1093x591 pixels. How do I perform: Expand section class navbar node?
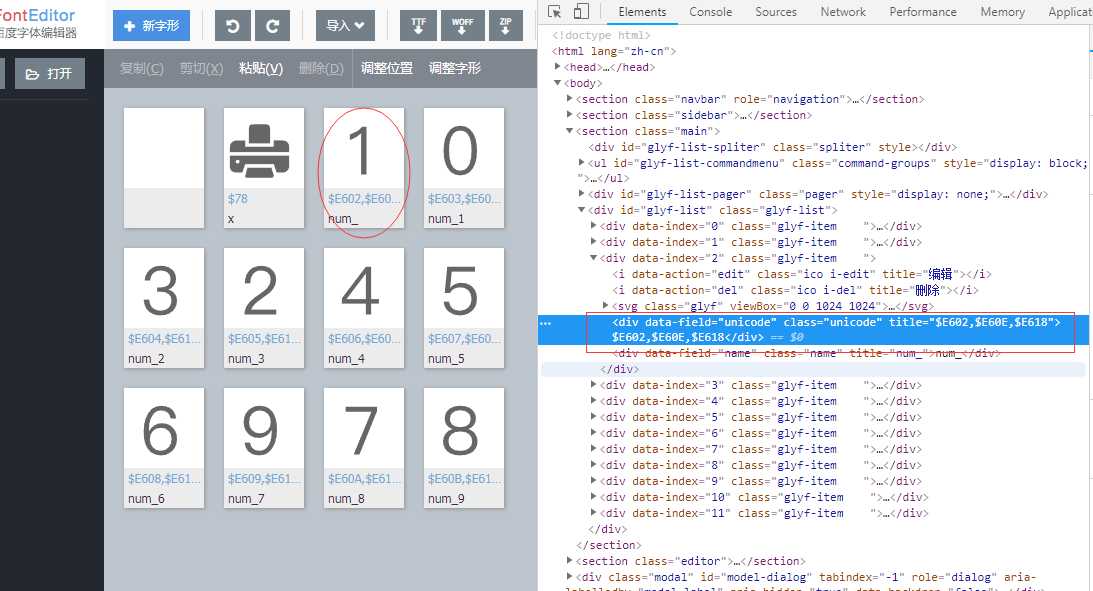[570, 99]
